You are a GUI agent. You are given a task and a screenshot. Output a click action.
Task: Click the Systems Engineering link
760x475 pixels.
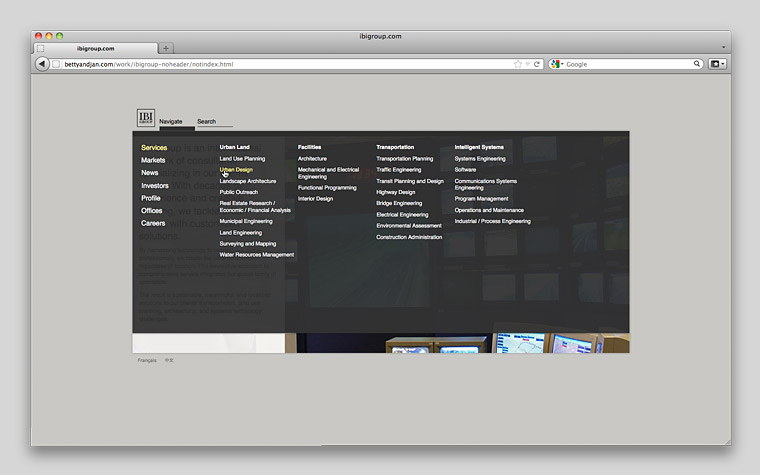click(x=479, y=158)
